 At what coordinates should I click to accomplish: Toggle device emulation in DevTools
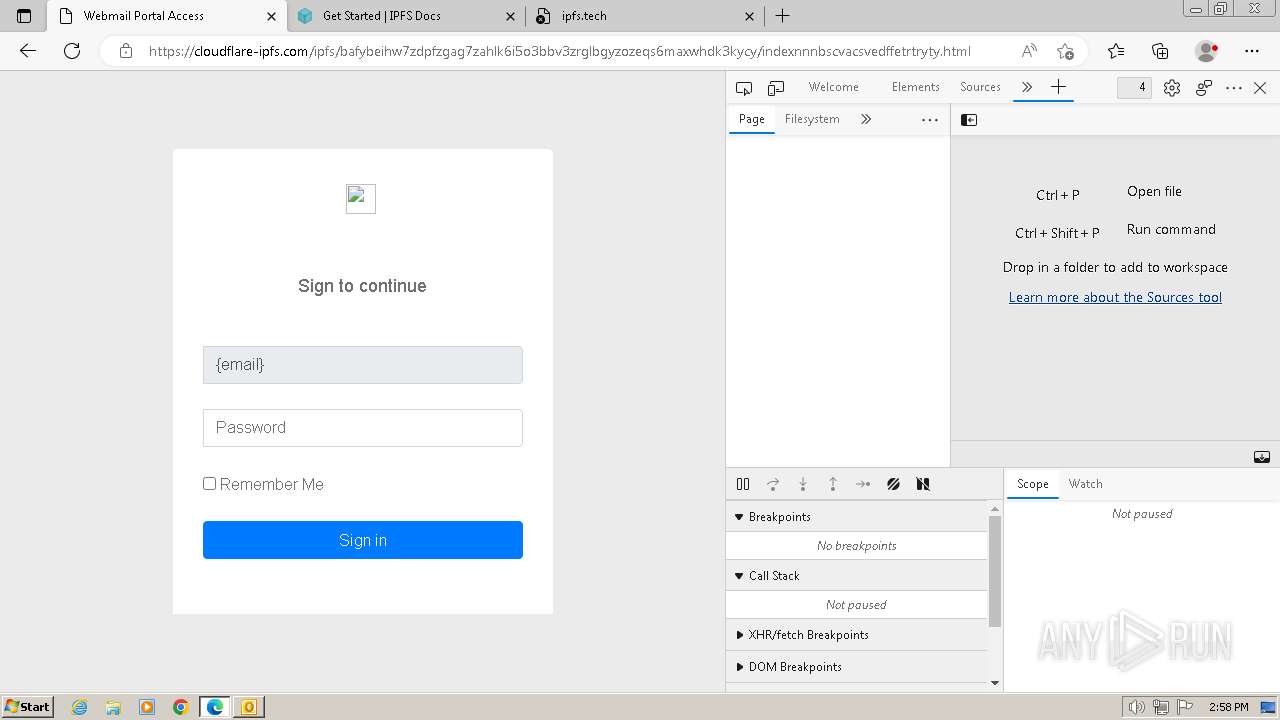[x=776, y=88]
